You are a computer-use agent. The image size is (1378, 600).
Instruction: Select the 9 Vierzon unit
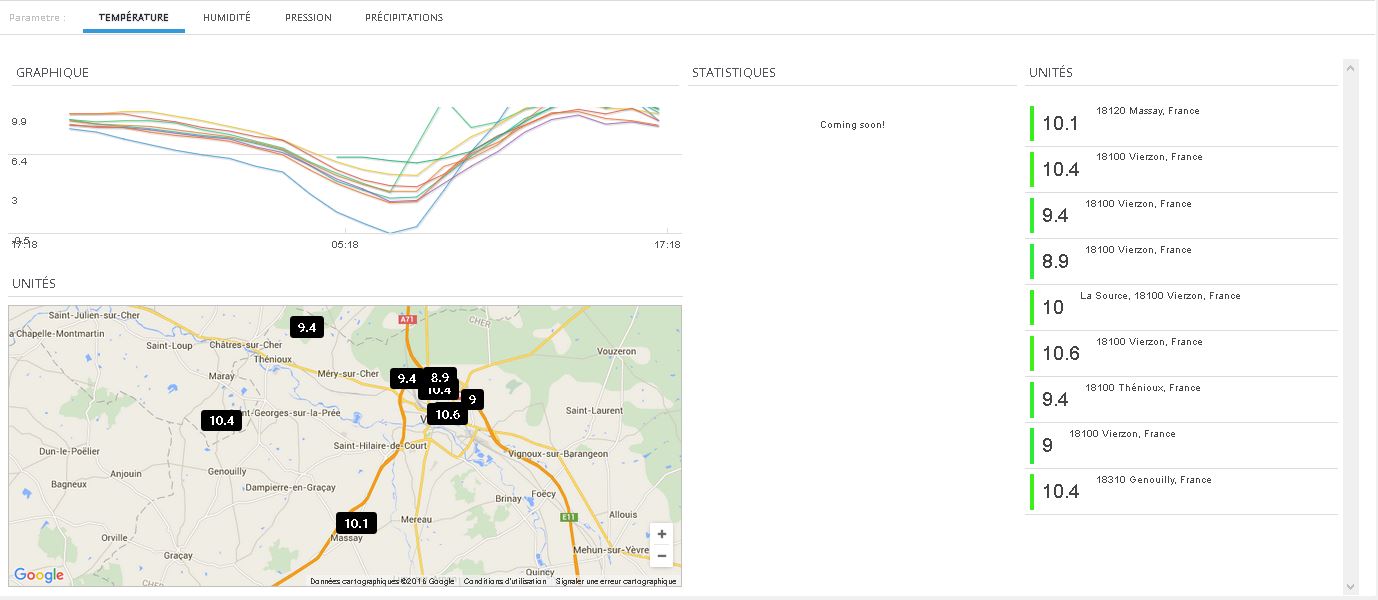click(1181, 446)
